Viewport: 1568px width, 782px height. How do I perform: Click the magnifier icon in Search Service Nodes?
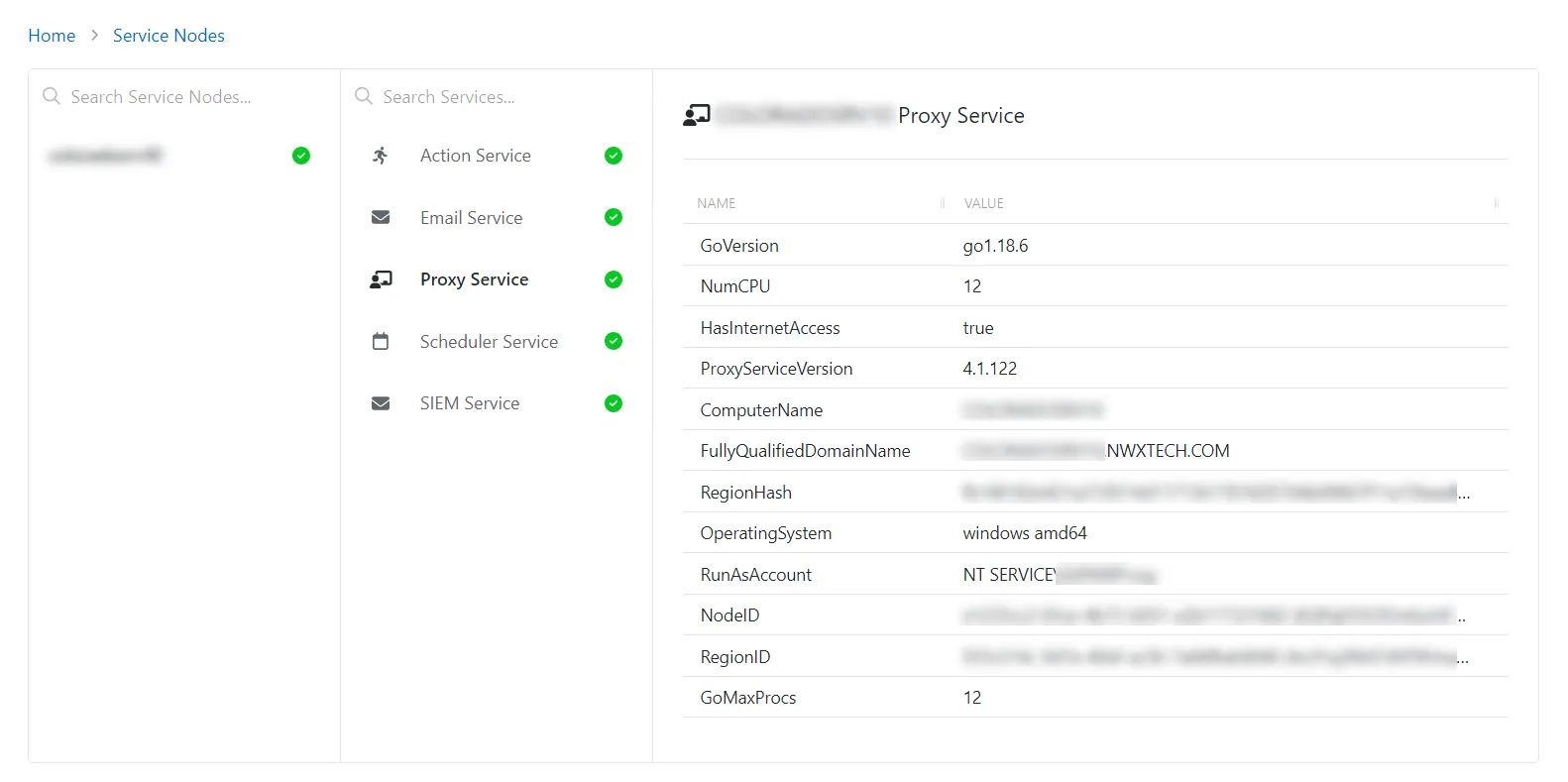pos(52,96)
